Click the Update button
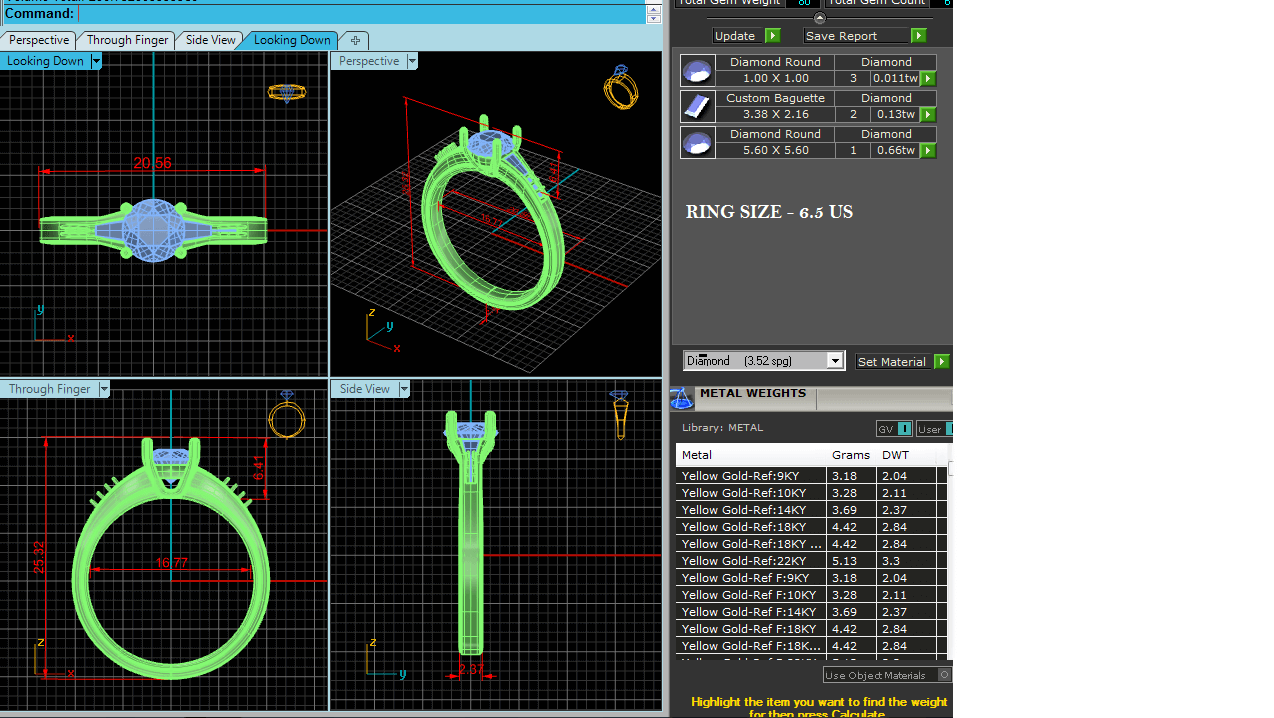The height and width of the screenshot is (718, 1274). pos(735,36)
